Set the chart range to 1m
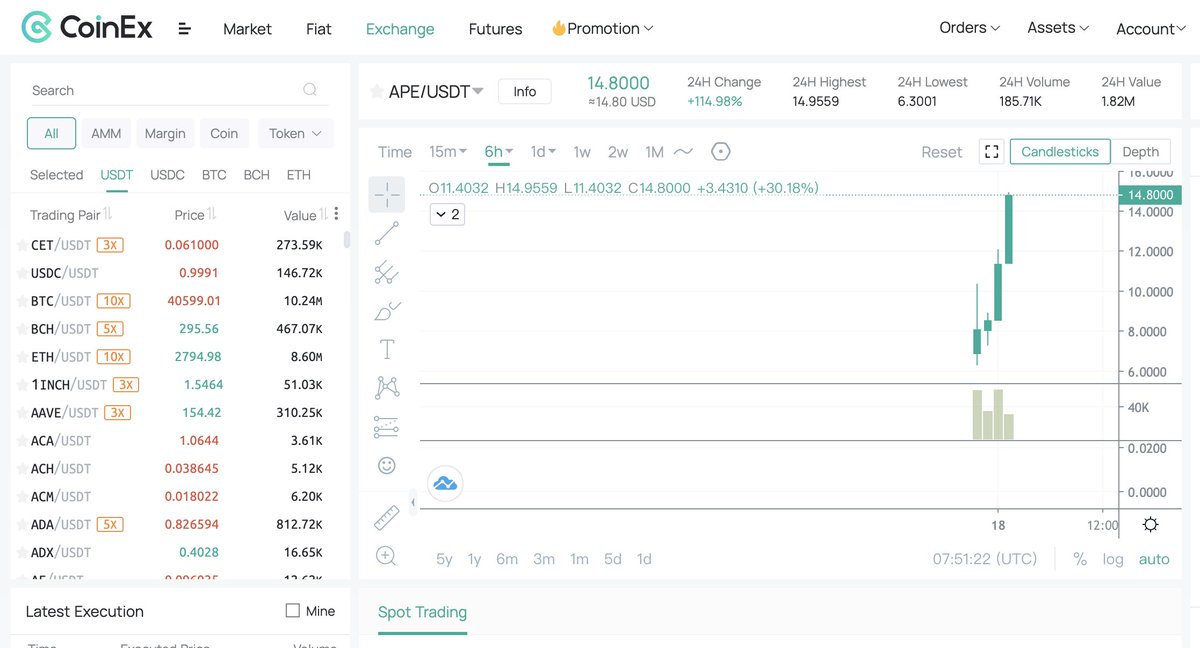 pyautogui.click(x=579, y=559)
